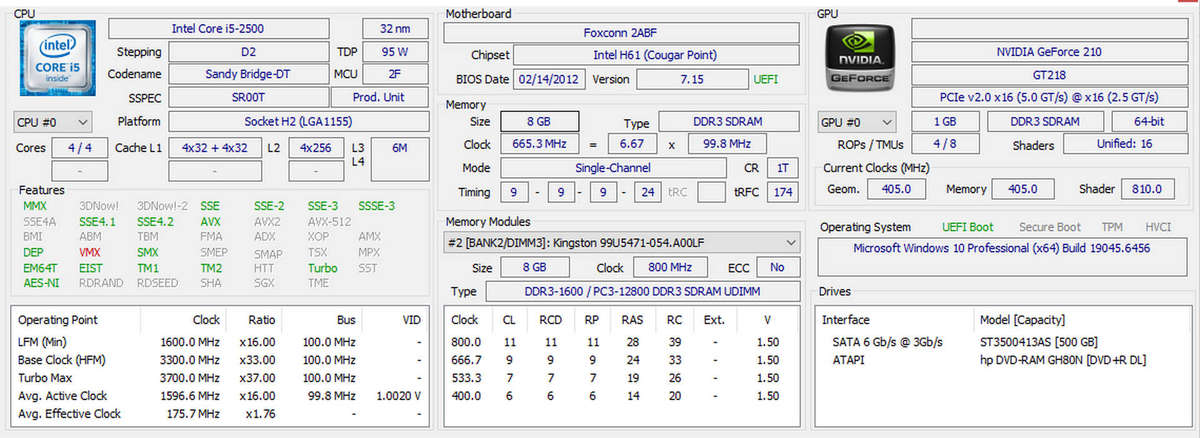This screenshot has width=1200, height=438.
Task: Select the Intel Core i5-2500 name field
Action: pyautogui.click(x=218, y=28)
